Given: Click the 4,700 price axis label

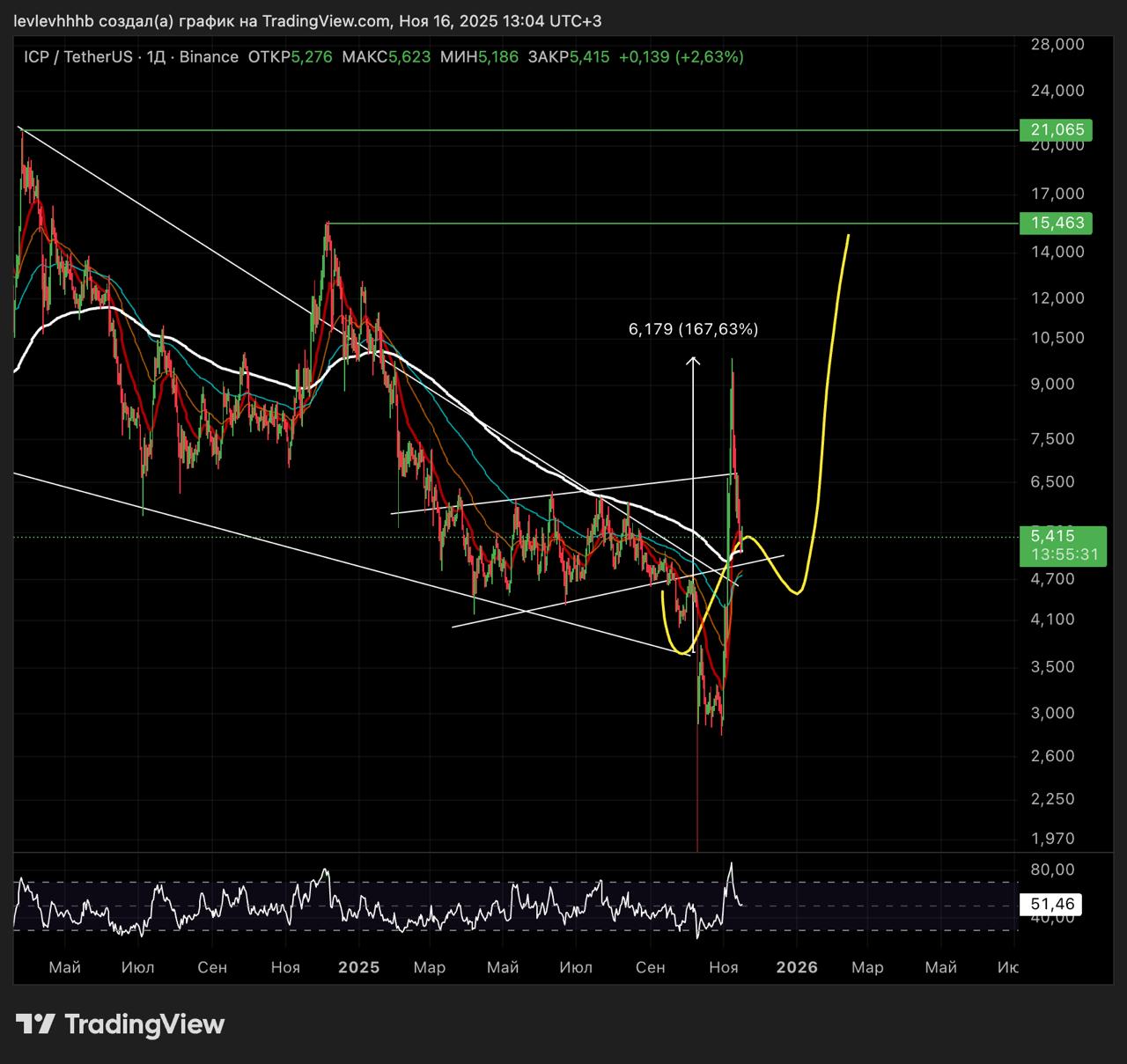Looking at the screenshot, I should click(1052, 579).
